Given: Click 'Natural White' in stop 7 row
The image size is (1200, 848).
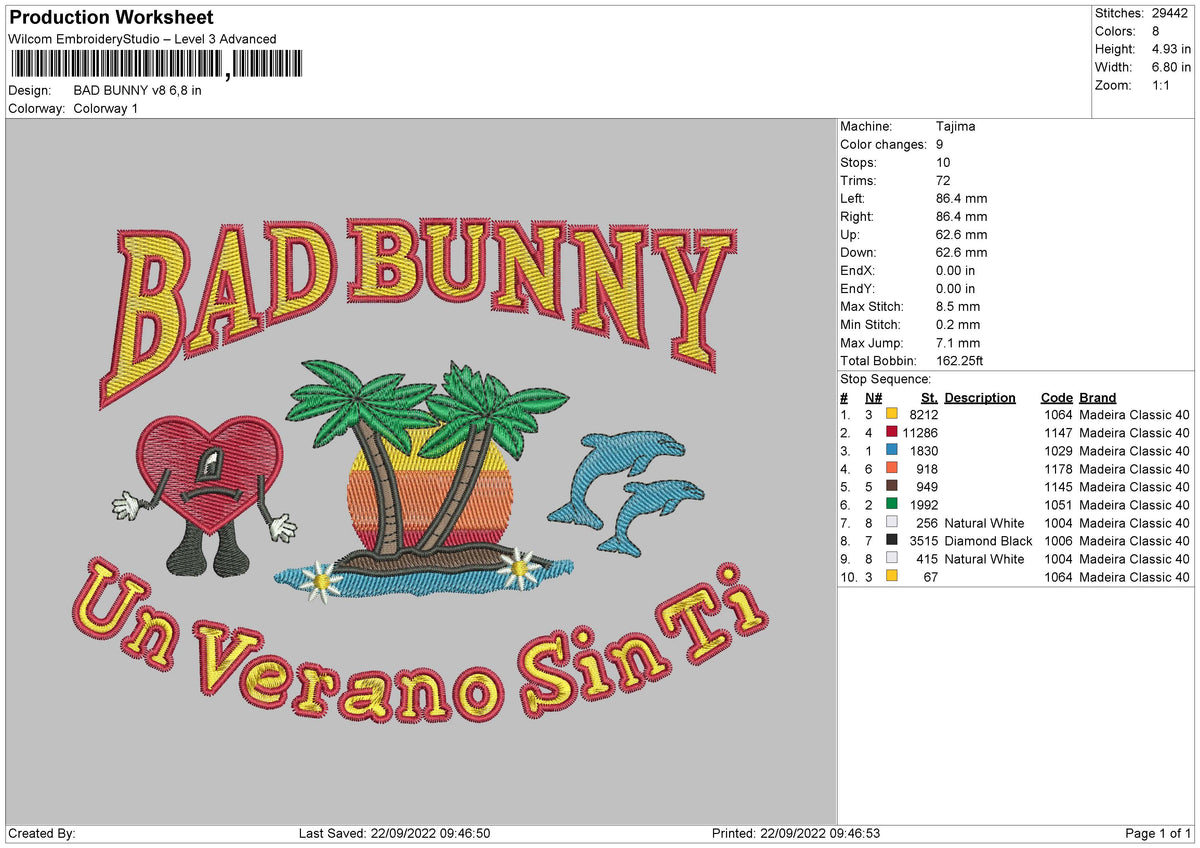Looking at the screenshot, I should click(x=985, y=522).
